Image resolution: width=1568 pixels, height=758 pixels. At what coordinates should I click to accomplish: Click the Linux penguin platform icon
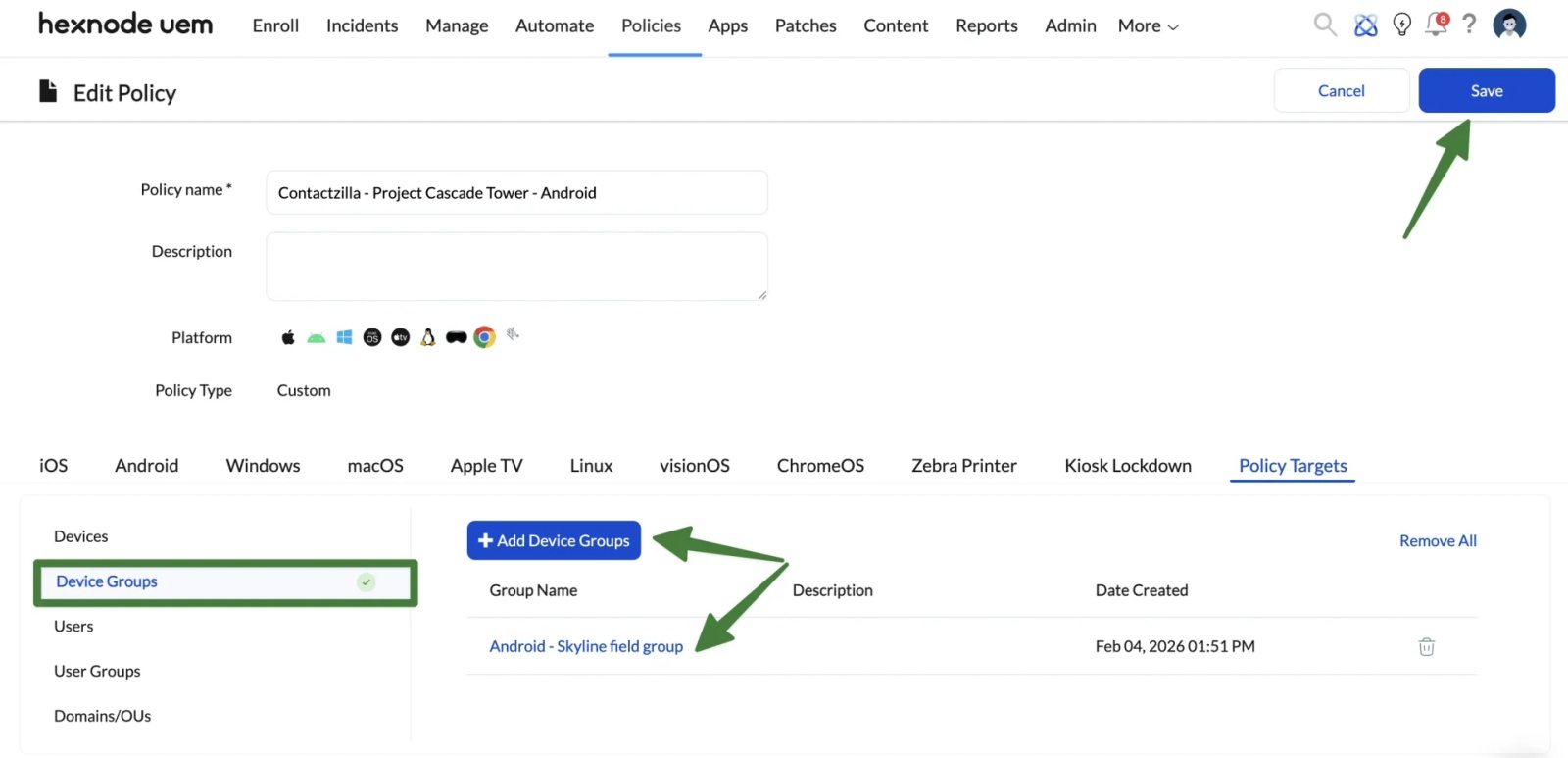click(428, 337)
